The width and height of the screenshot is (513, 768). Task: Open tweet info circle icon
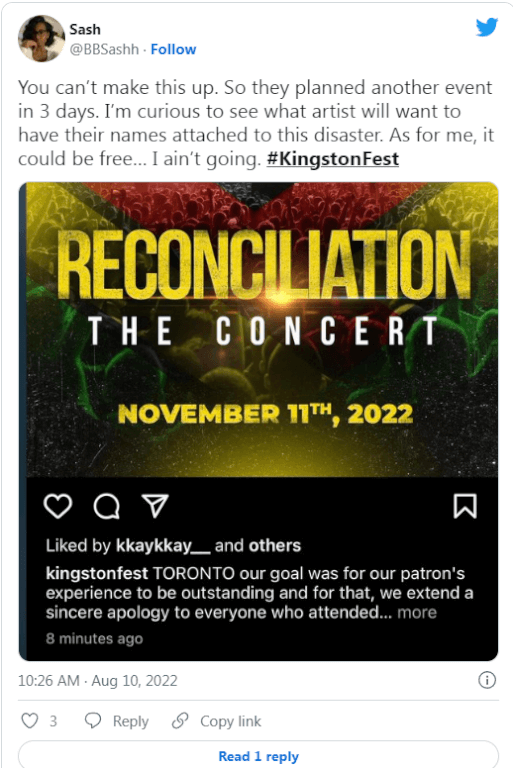487,680
